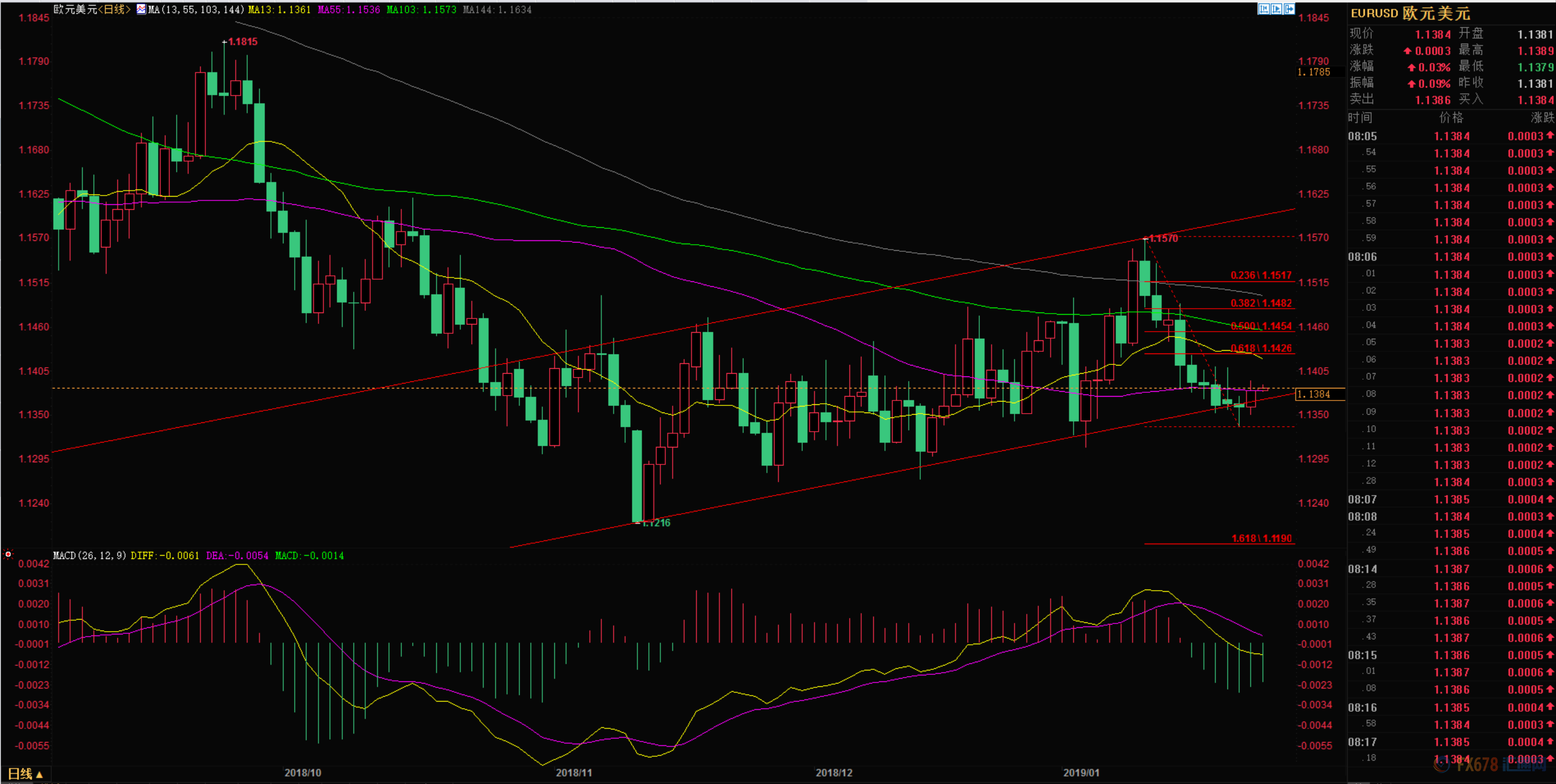Click the 振幅 value 0.09%
The height and width of the screenshot is (784, 1556).
coord(1429,84)
